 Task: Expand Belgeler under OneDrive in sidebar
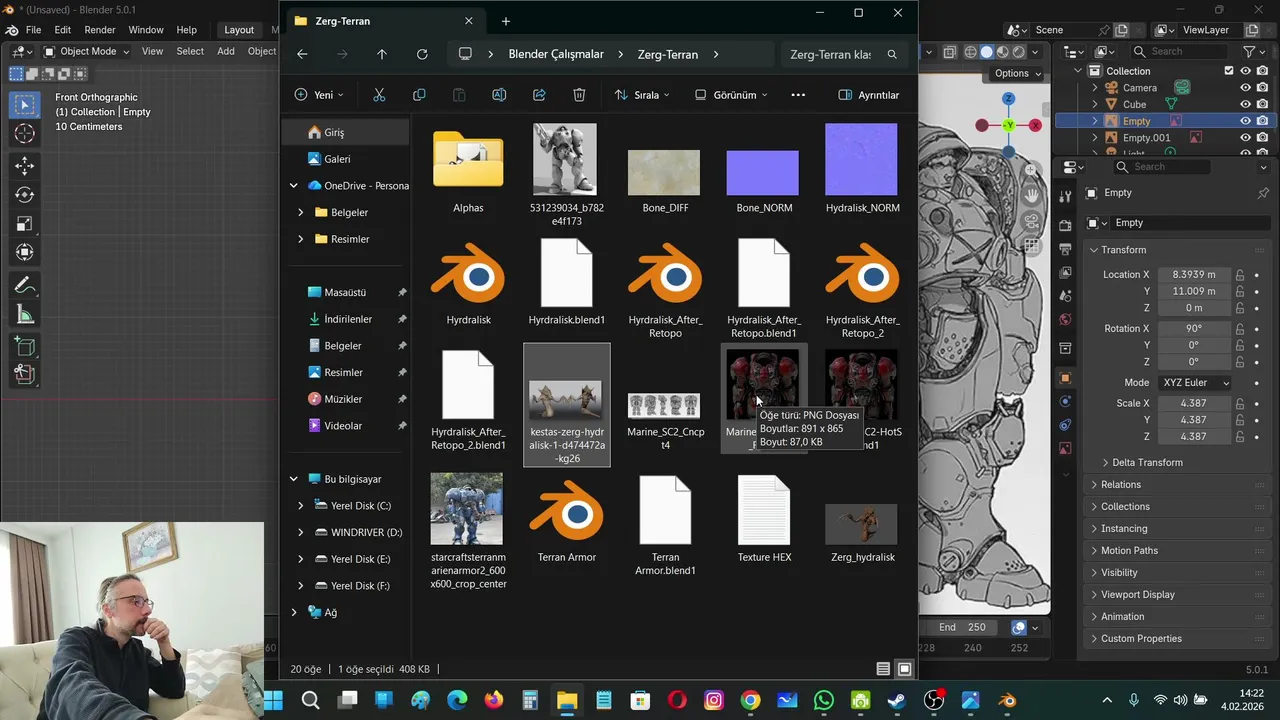point(300,212)
